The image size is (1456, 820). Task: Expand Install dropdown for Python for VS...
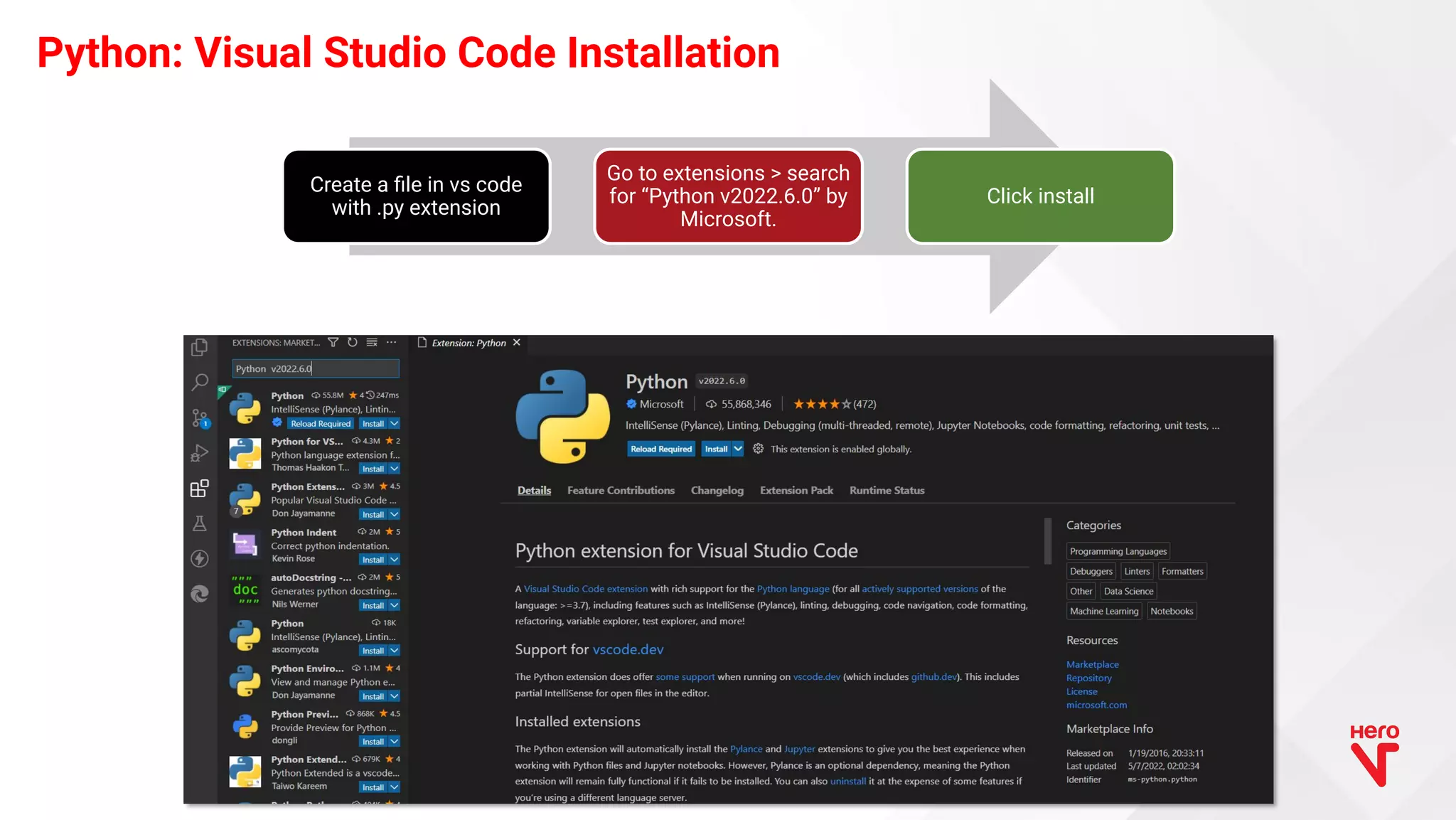click(x=395, y=469)
